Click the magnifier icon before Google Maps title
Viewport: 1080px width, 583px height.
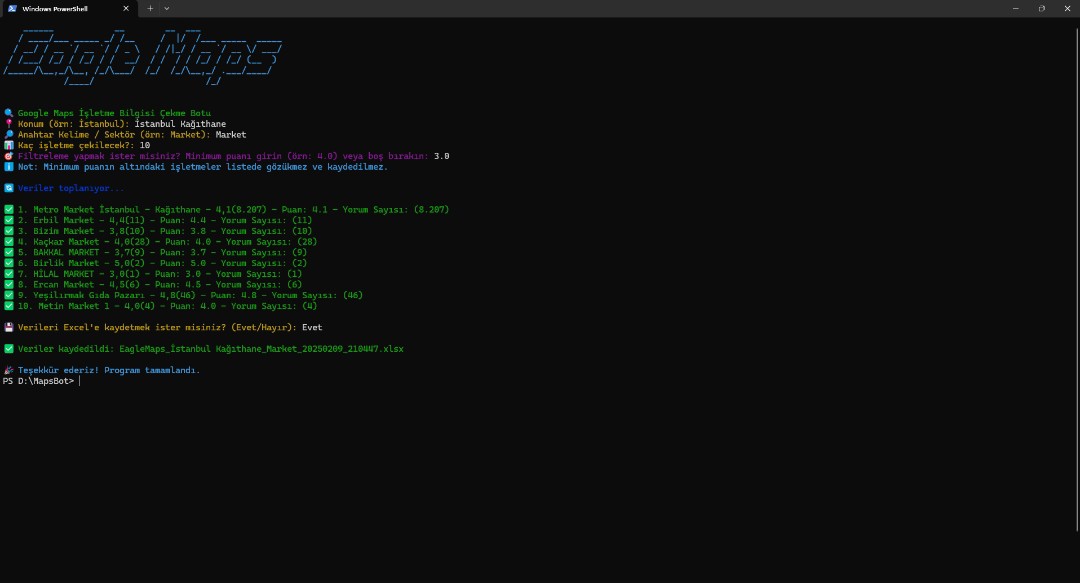tap(9, 113)
